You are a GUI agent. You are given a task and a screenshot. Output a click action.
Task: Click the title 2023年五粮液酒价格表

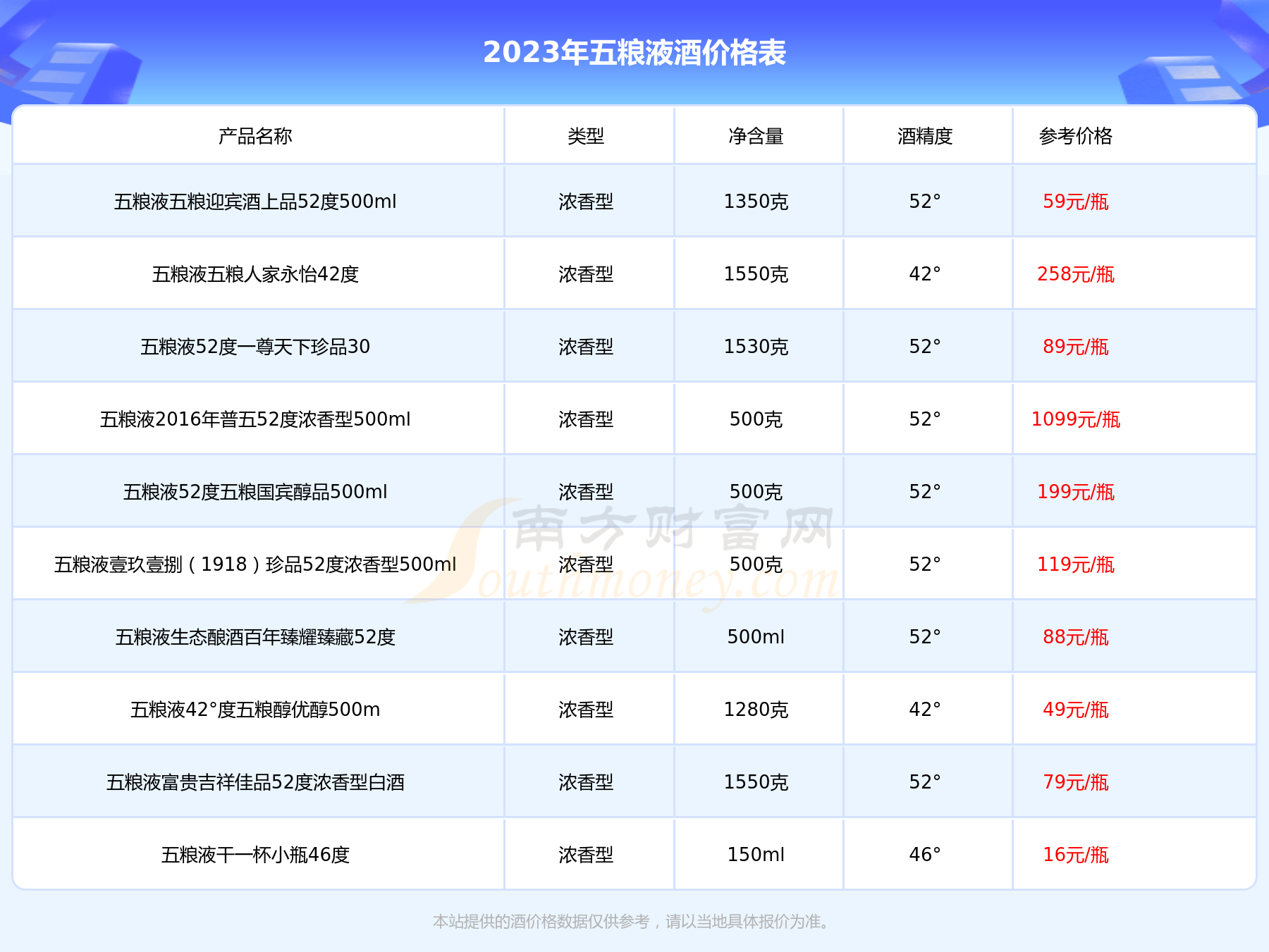pos(634,53)
